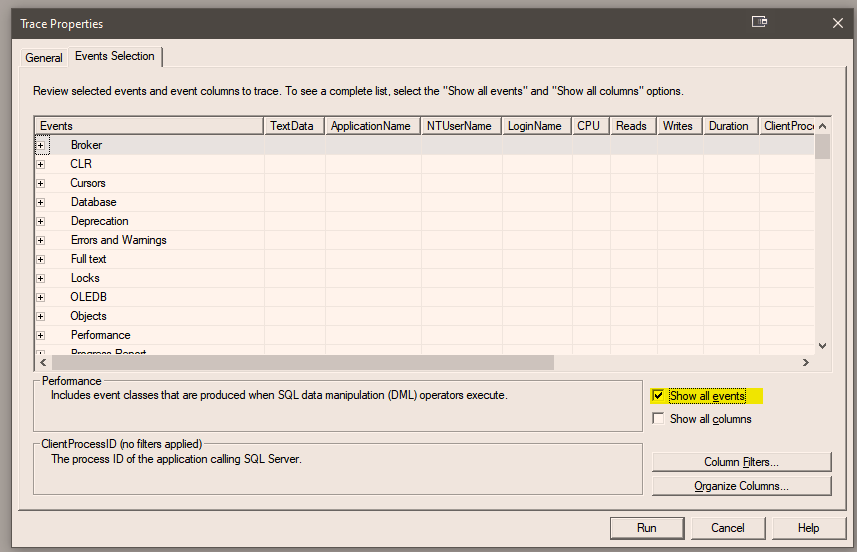857x552 pixels.
Task: Expand the Objects event category
Action: (40, 316)
